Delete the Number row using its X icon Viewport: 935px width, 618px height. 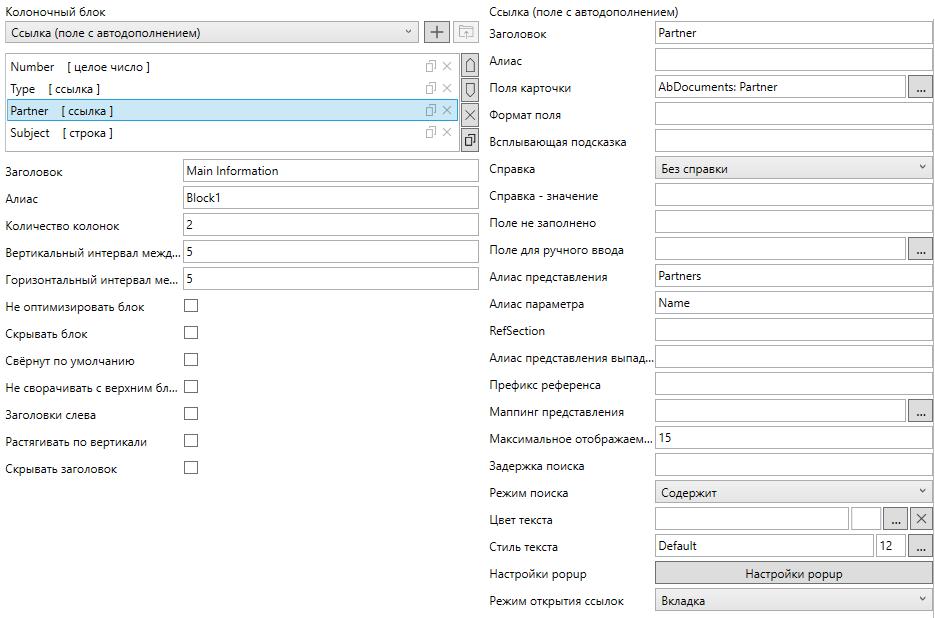[447, 67]
